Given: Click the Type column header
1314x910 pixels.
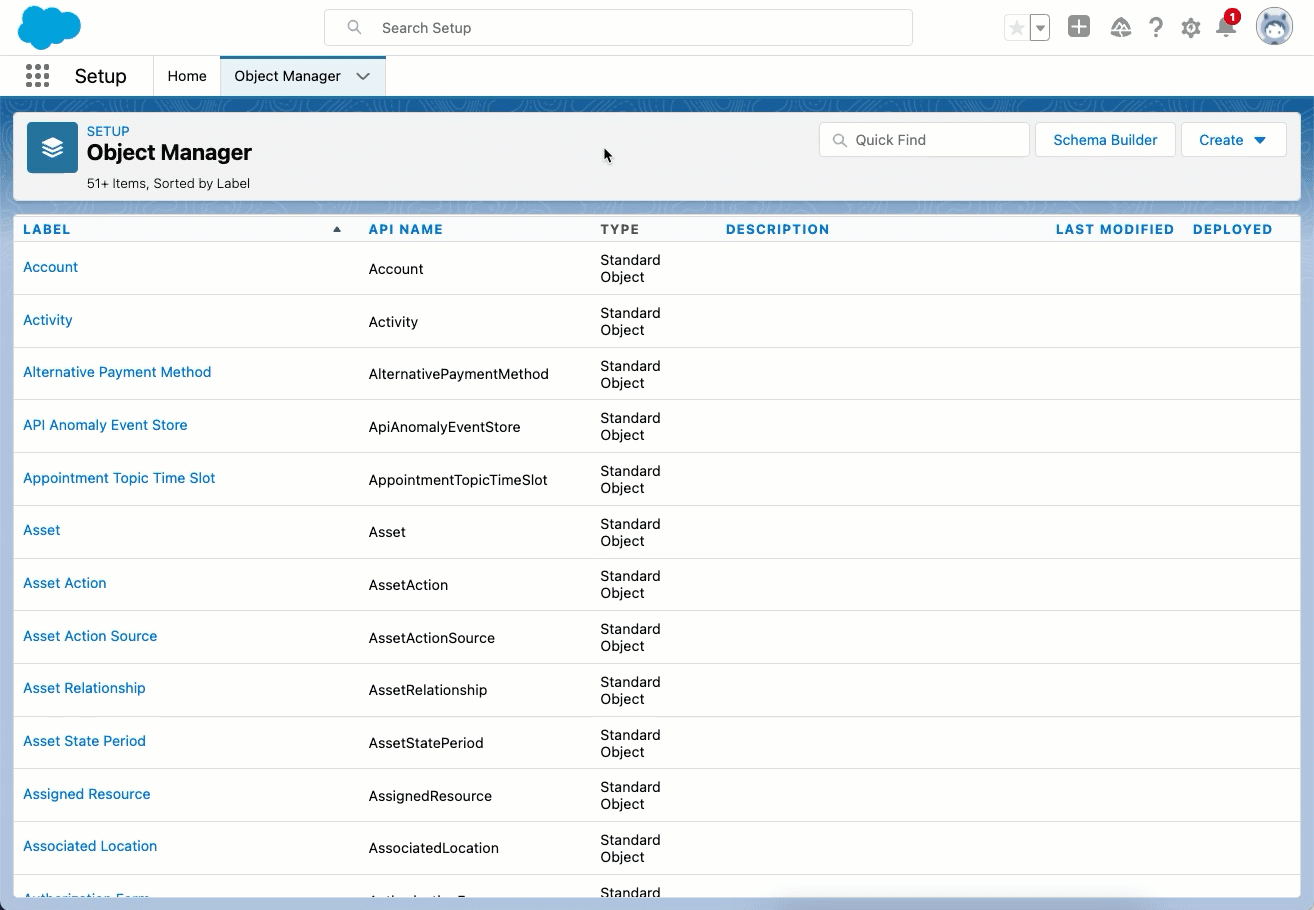Looking at the screenshot, I should [x=620, y=229].
